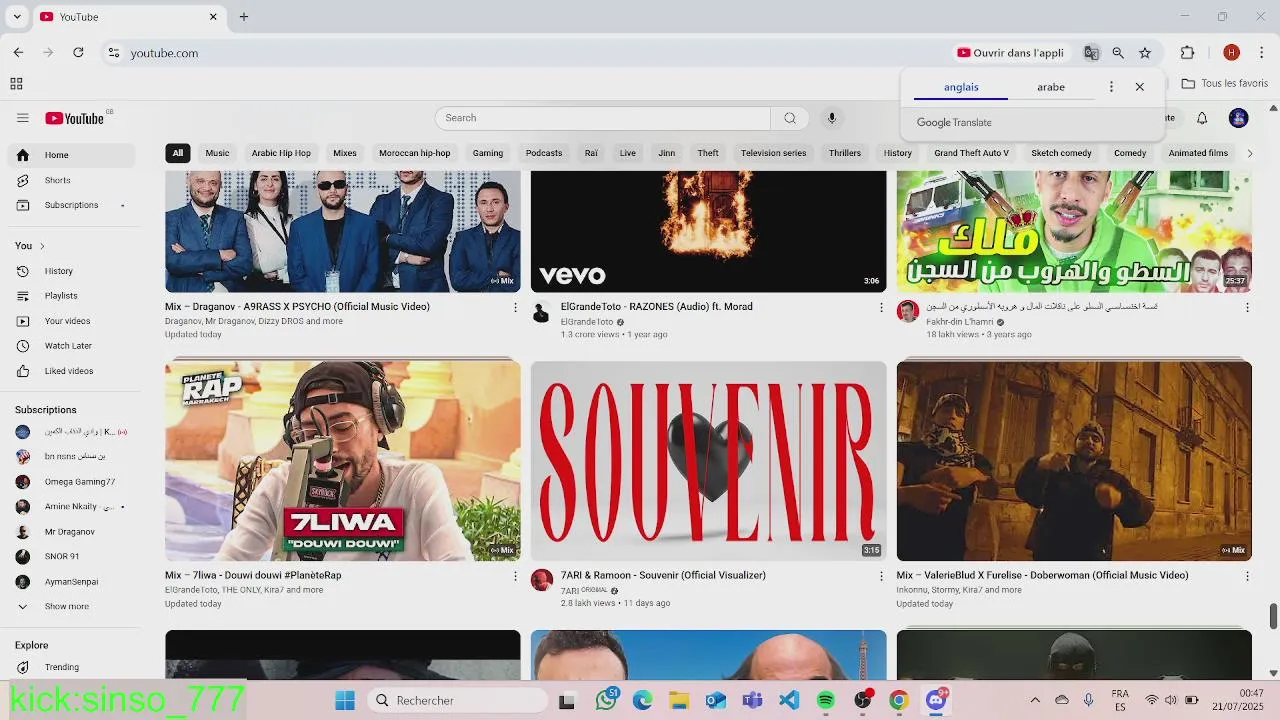Screen dimensions: 1280x720
Task: Select the Arabic Hip Hop chip
Action: tap(281, 153)
